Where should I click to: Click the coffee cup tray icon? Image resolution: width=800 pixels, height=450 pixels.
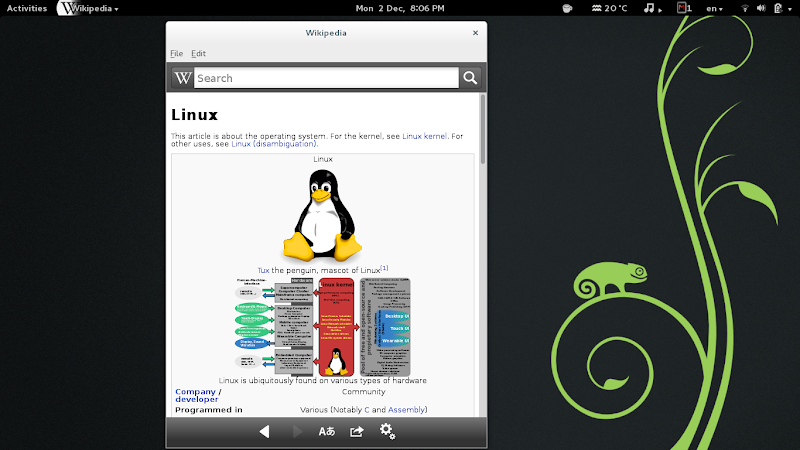coord(567,8)
